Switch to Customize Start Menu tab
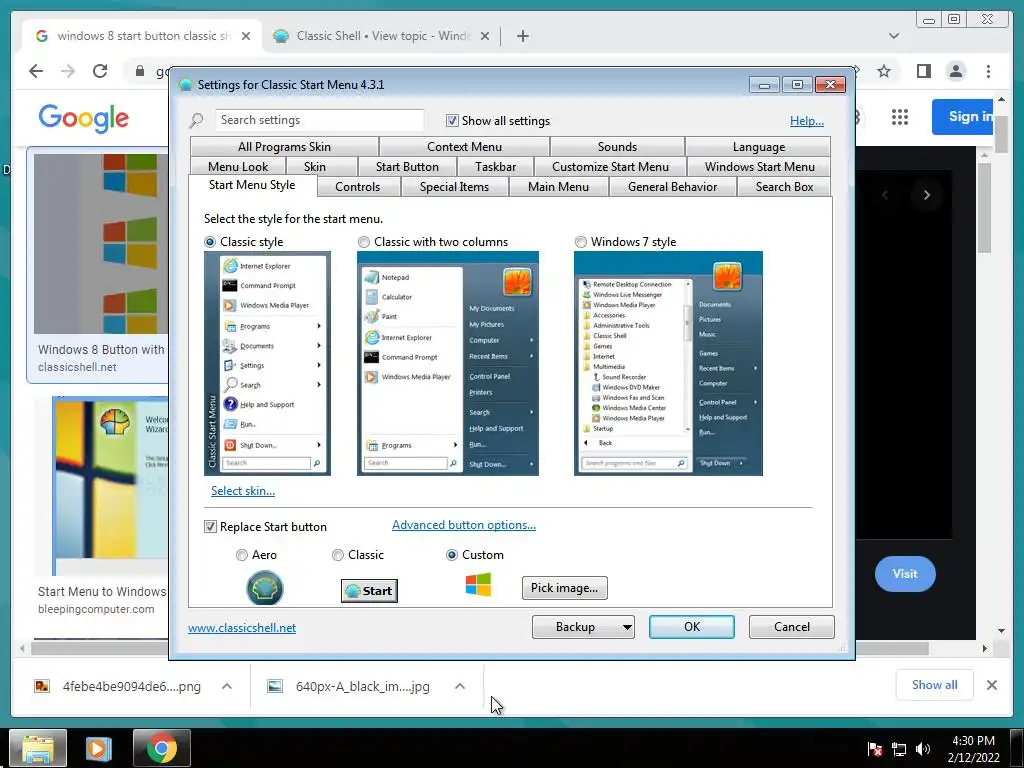The image size is (1024, 768). (610, 167)
